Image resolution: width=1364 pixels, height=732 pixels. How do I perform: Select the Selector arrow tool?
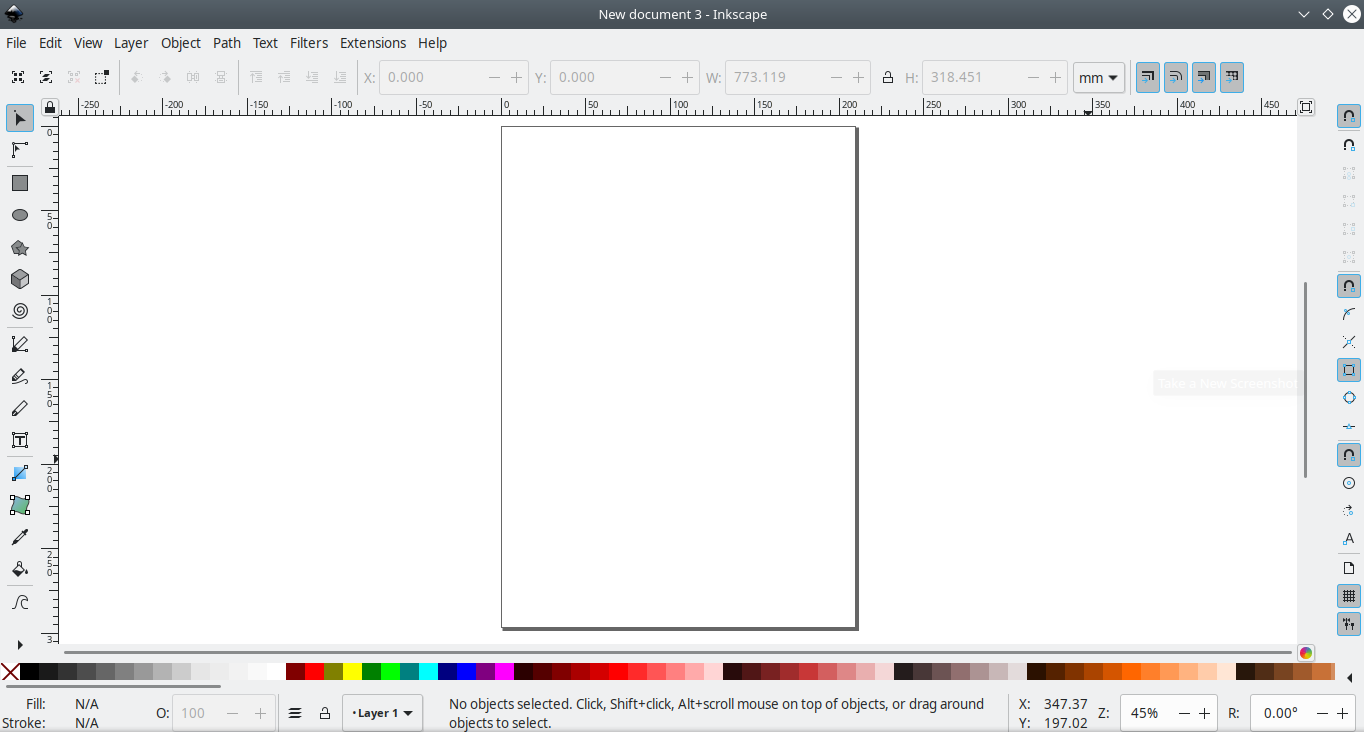click(19, 119)
